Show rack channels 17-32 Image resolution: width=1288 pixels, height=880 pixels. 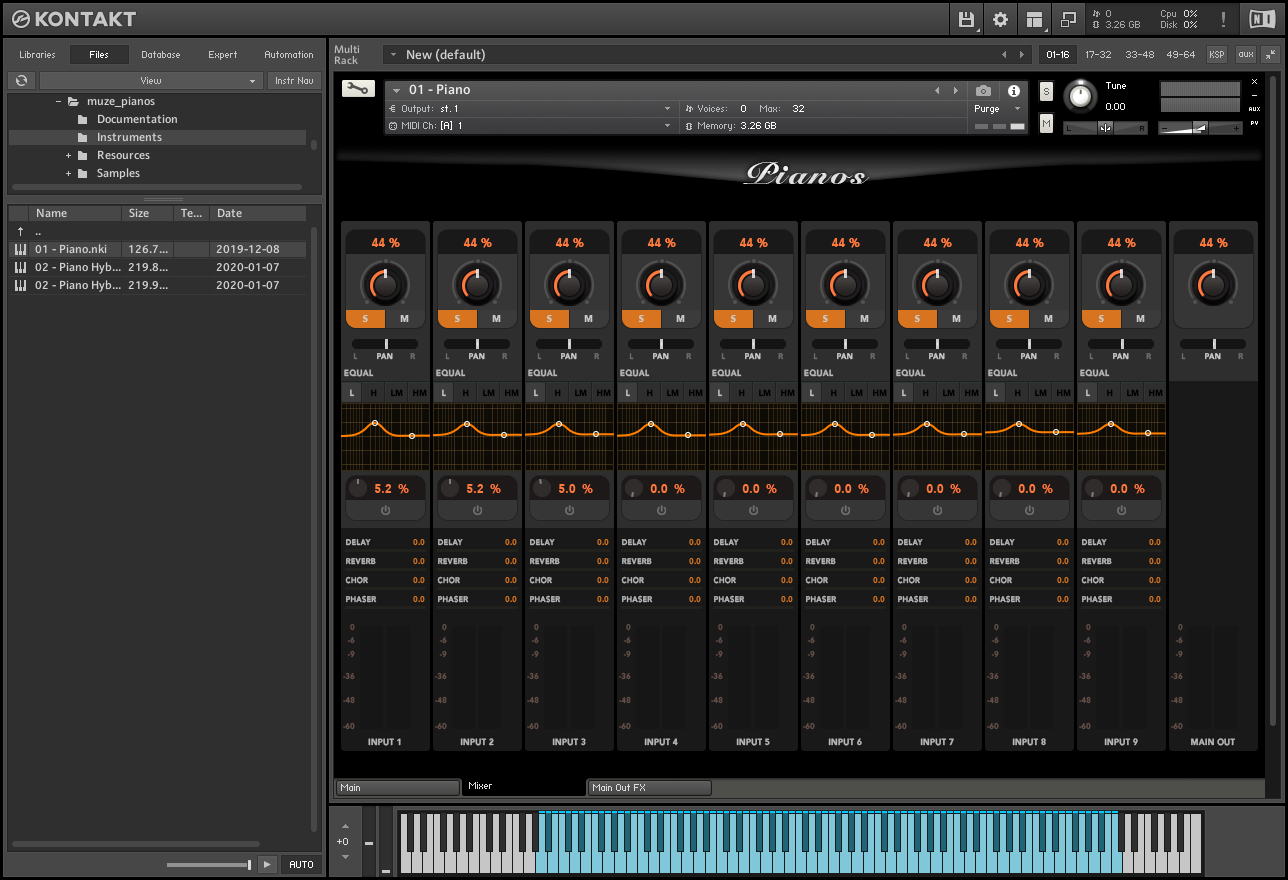(1098, 55)
